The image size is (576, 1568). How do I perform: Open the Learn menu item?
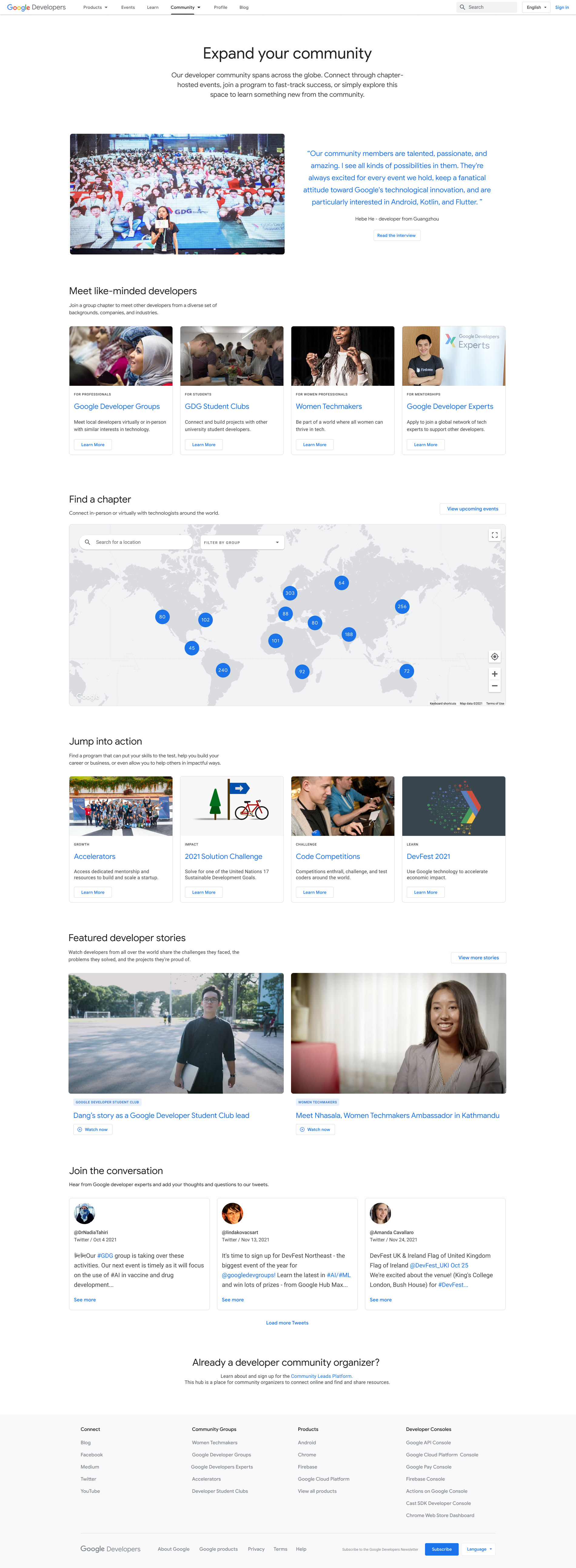153,7
